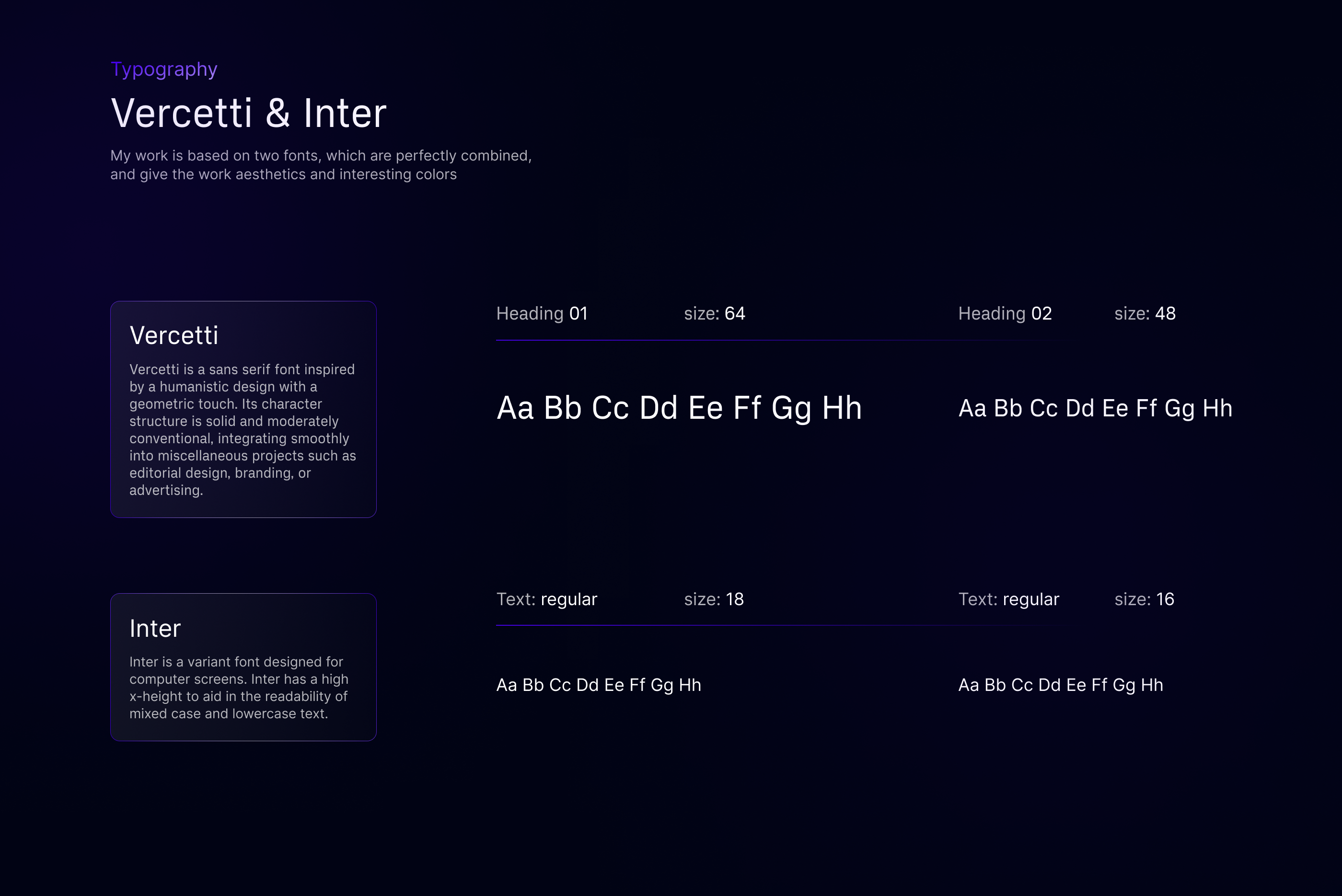
Task: Click the alphabet sample under size 16
Action: point(1060,685)
